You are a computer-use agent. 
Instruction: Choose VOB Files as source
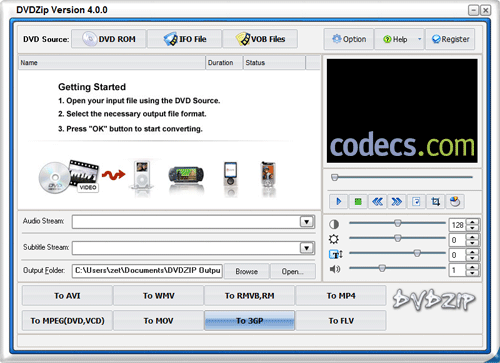click(260, 39)
